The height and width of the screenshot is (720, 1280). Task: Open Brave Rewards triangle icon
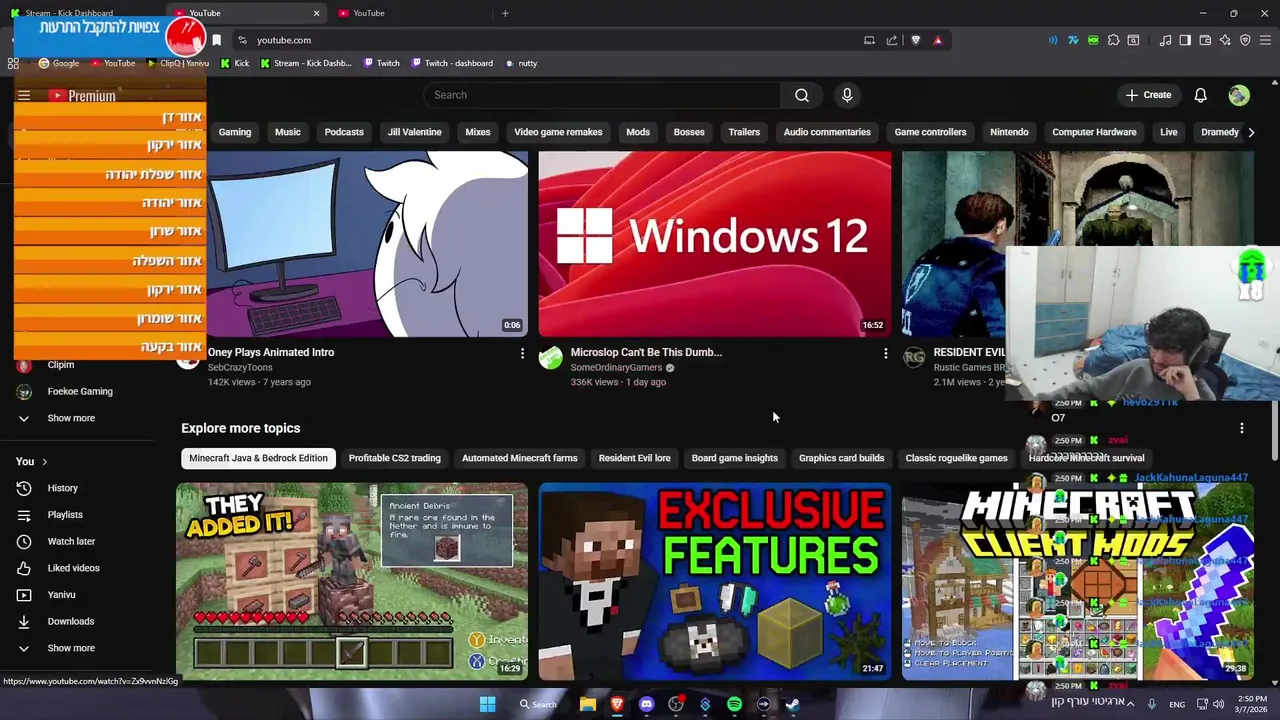(937, 40)
